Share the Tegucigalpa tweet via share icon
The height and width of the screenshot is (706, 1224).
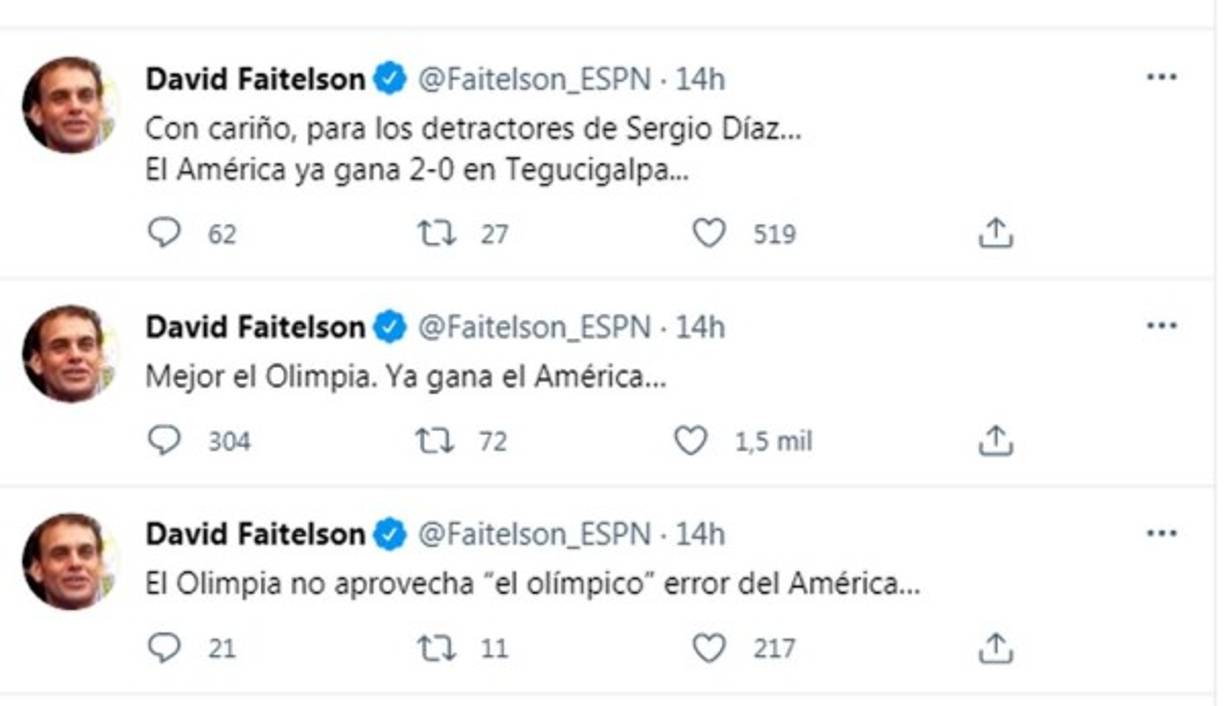click(x=995, y=234)
